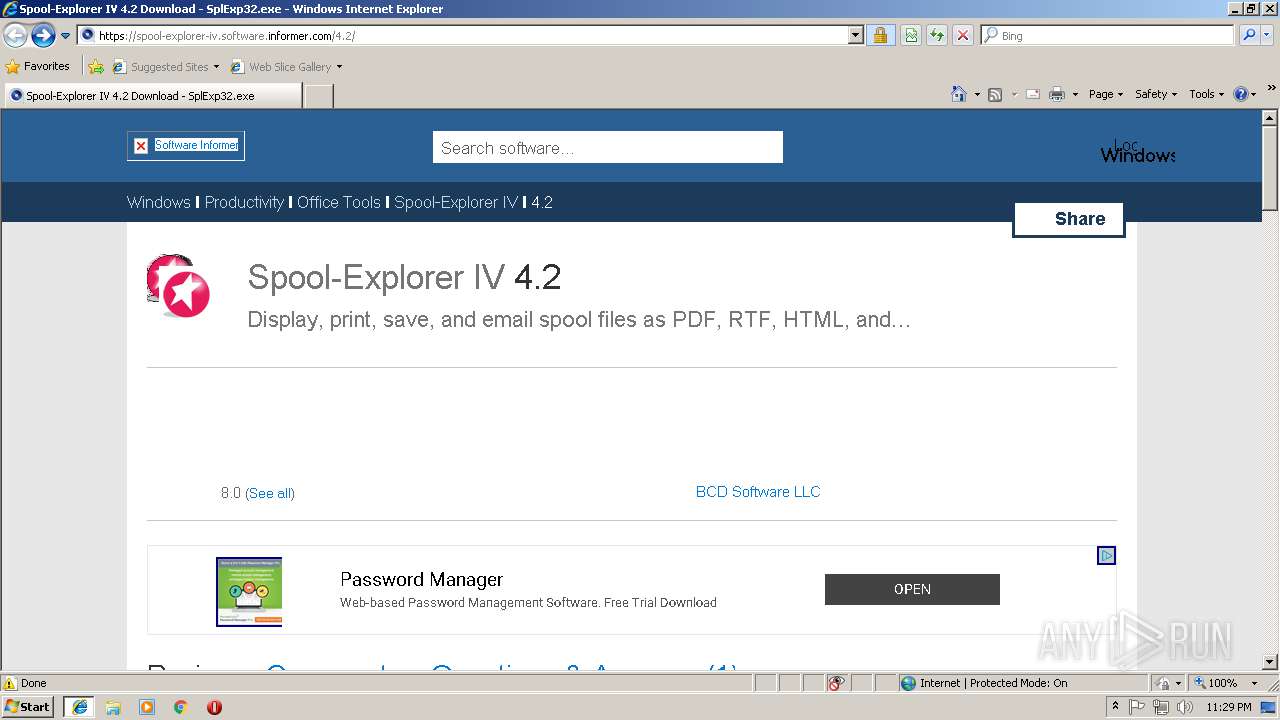Click the page scrollbar up arrow

pyautogui.click(x=1270, y=118)
